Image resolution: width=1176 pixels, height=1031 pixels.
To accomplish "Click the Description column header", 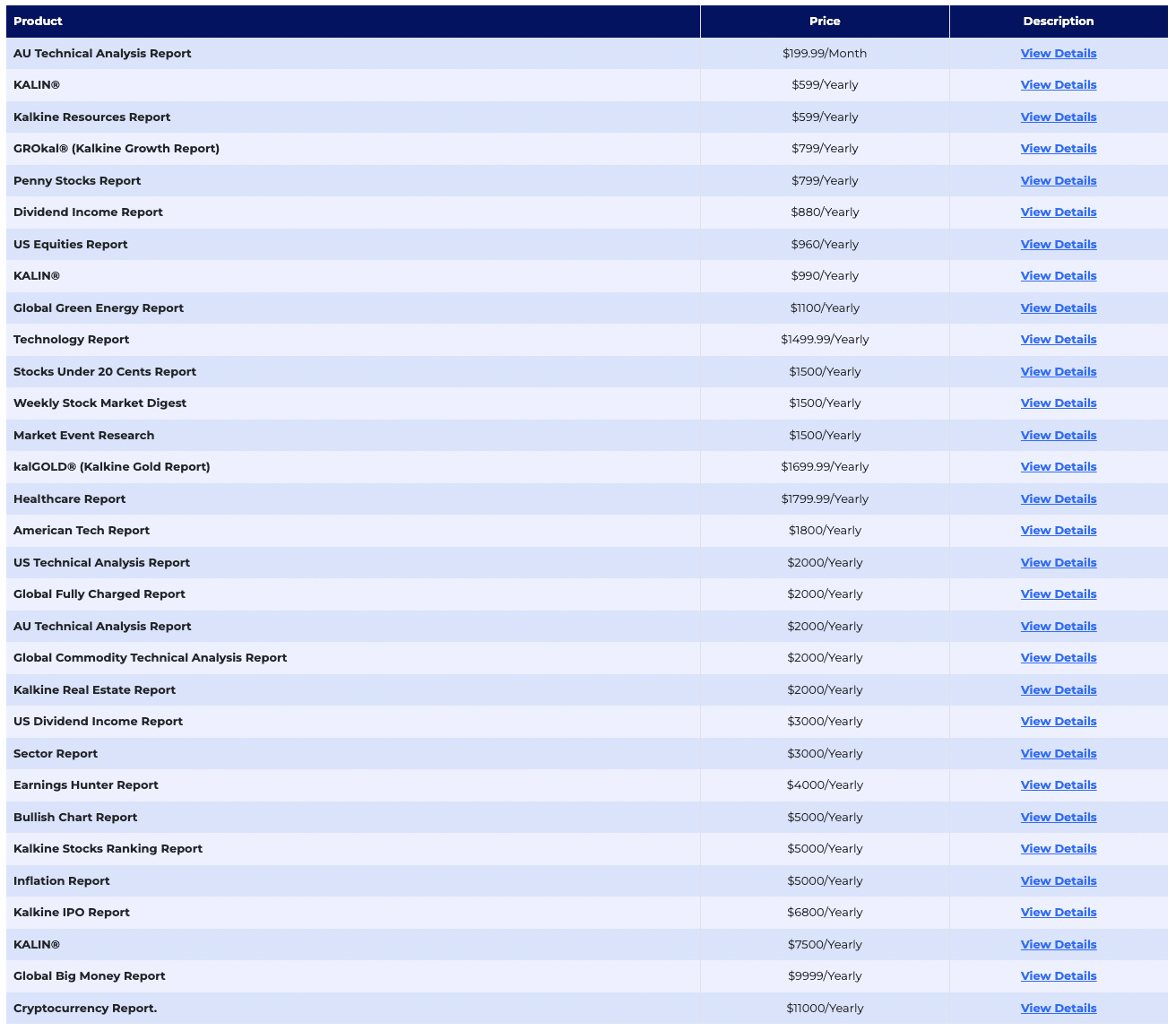I will (1059, 22).
